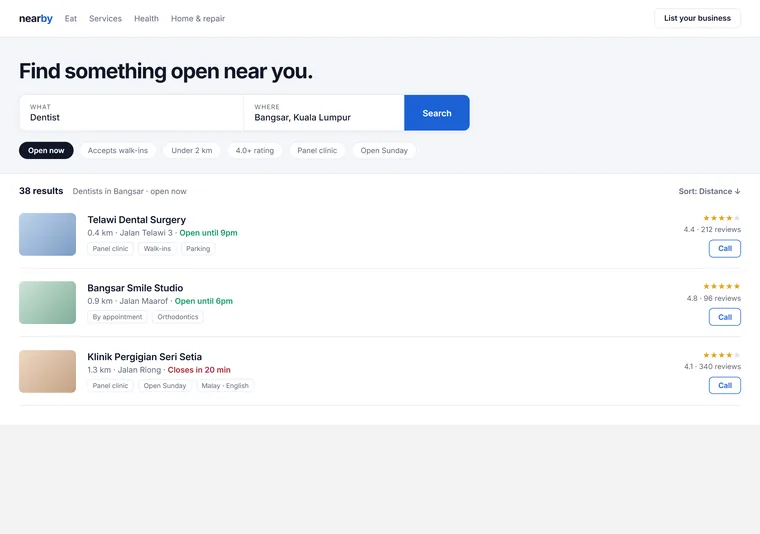The image size is (760, 534).
Task: Enable 4.0+ rating filter
Action: (x=254, y=150)
